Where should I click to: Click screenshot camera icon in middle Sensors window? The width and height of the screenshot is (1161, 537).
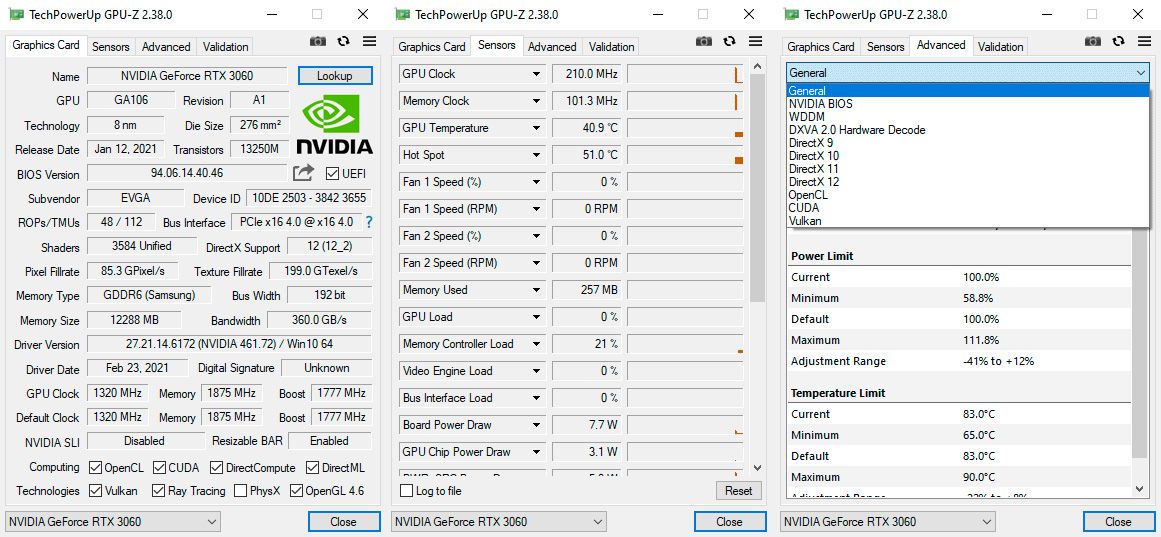point(704,41)
